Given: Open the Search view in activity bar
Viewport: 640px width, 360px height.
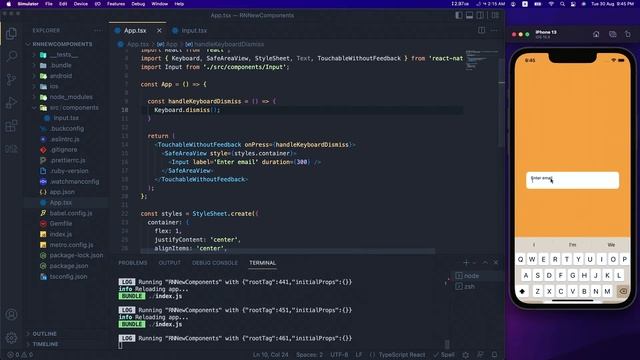Looking at the screenshot, I should click(x=11, y=56).
